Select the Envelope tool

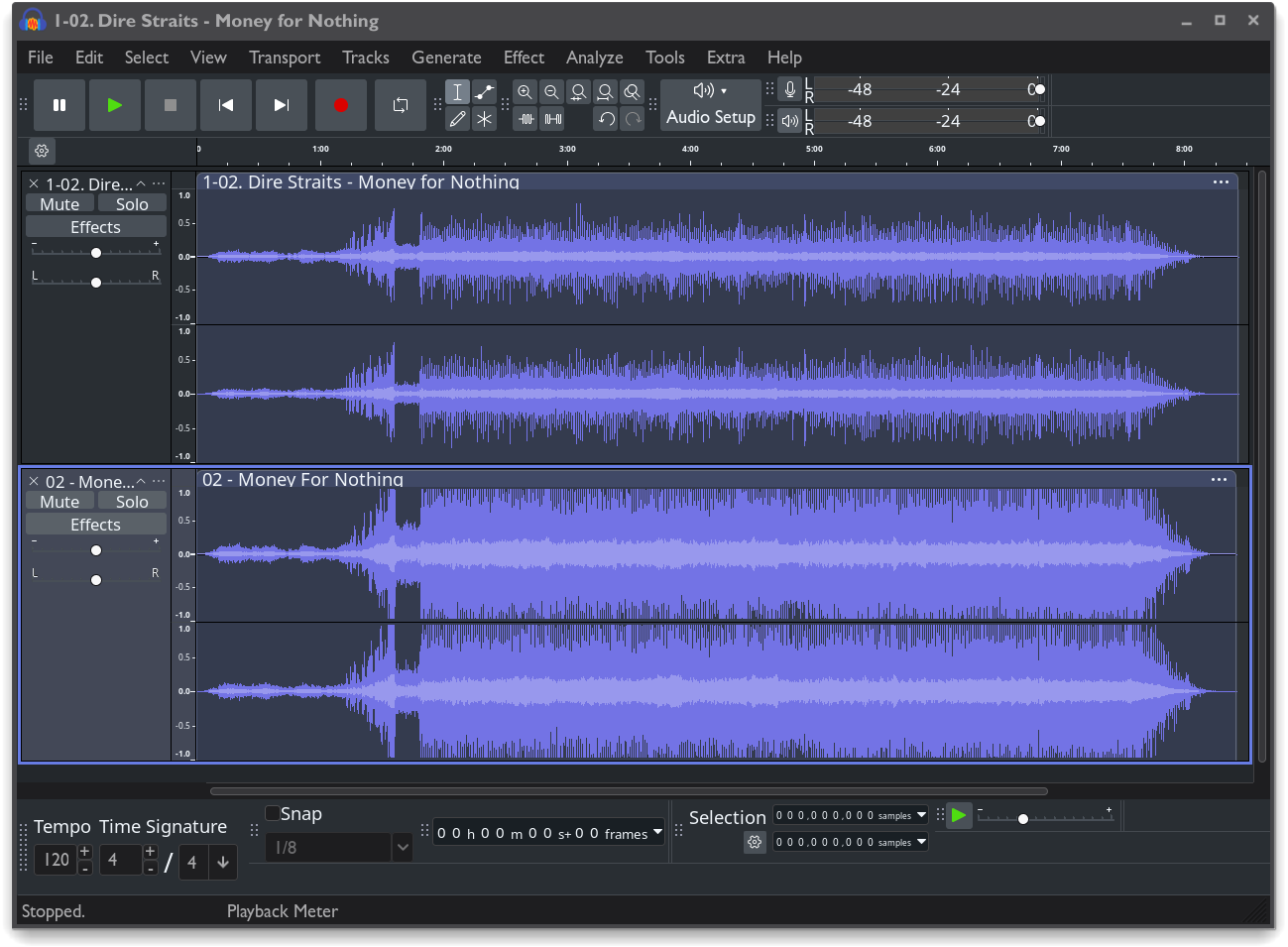pos(484,92)
